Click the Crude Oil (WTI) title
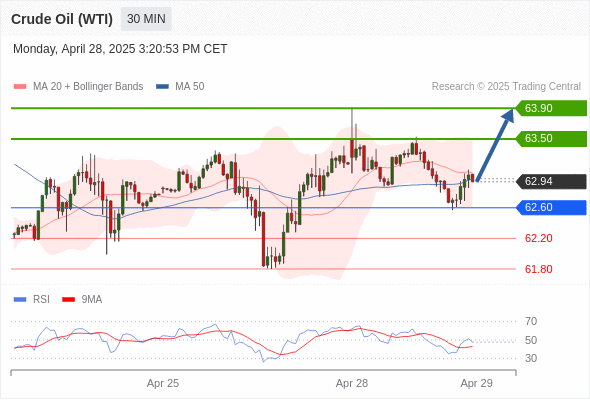Image resolution: width=590 pixels, height=400 pixels. 62,19
